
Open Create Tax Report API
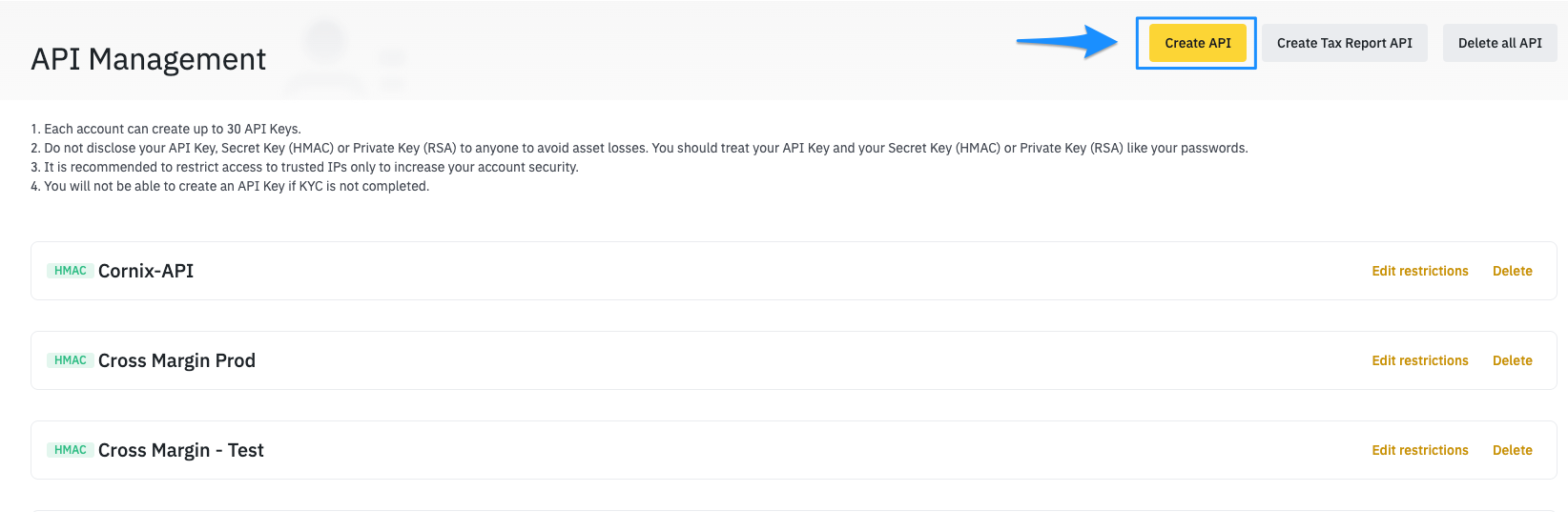tap(1344, 43)
